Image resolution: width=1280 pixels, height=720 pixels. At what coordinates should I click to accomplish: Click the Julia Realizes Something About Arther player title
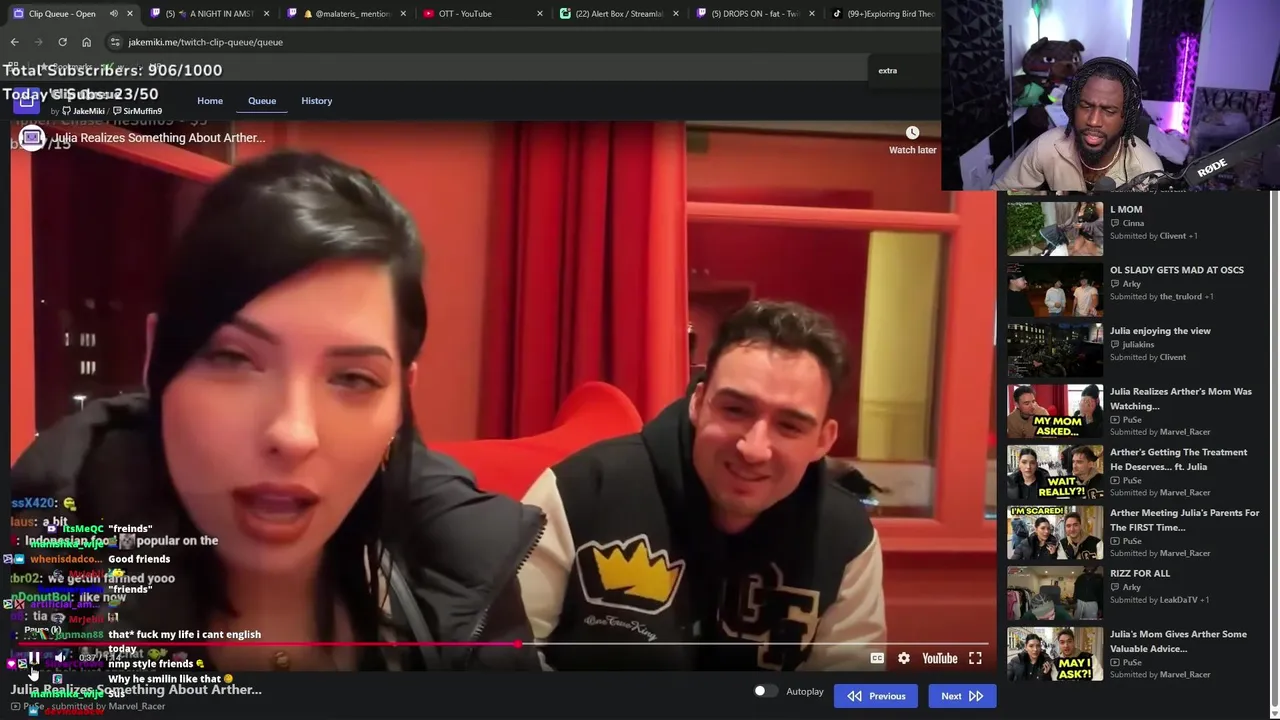[159, 138]
